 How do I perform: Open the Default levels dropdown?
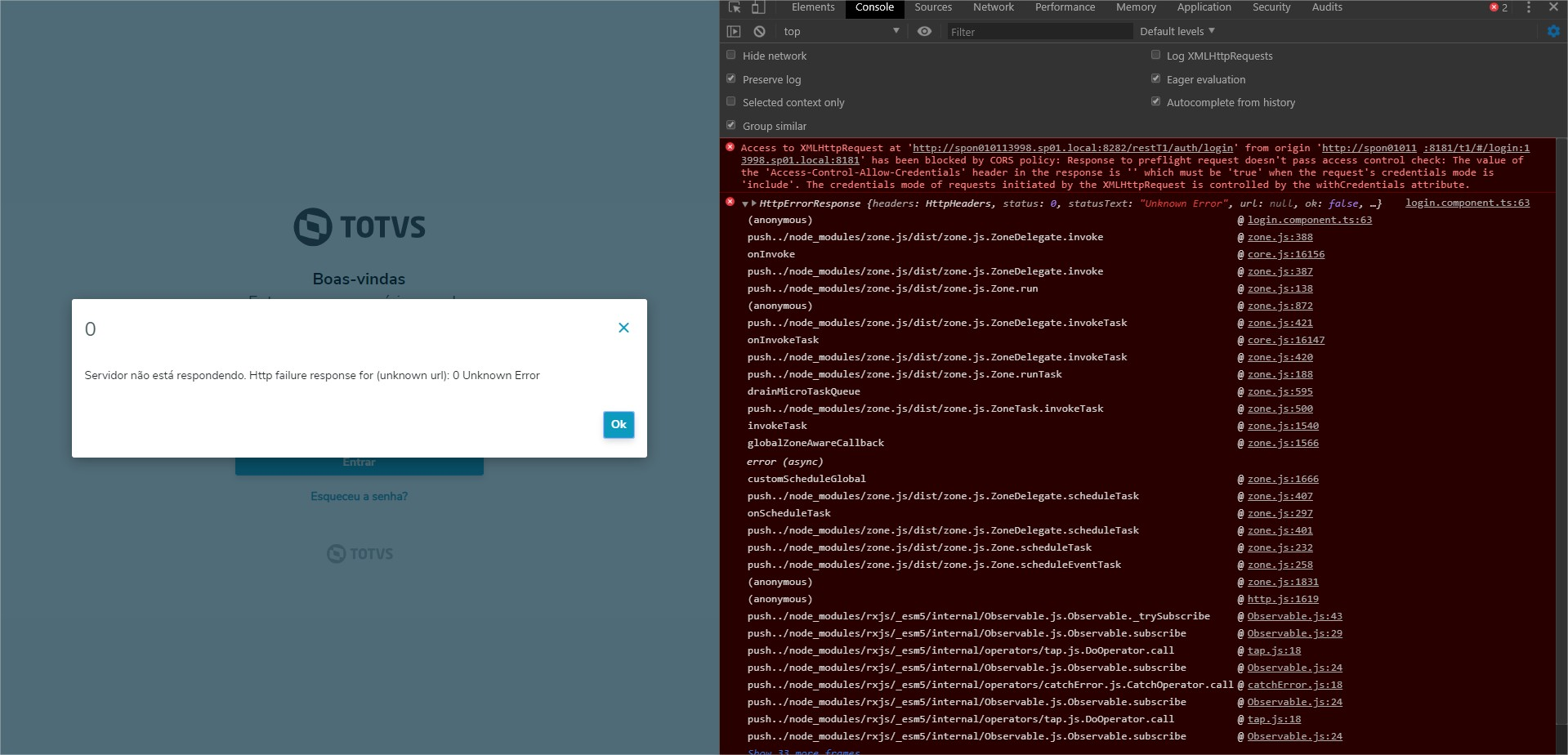click(1177, 31)
